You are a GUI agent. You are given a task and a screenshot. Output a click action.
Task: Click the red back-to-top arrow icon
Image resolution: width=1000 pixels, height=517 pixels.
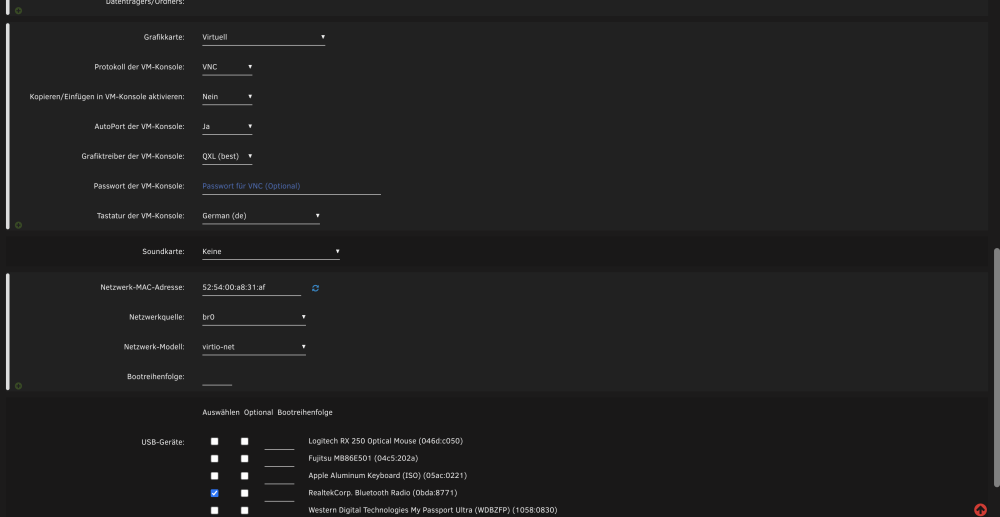(980, 509)
